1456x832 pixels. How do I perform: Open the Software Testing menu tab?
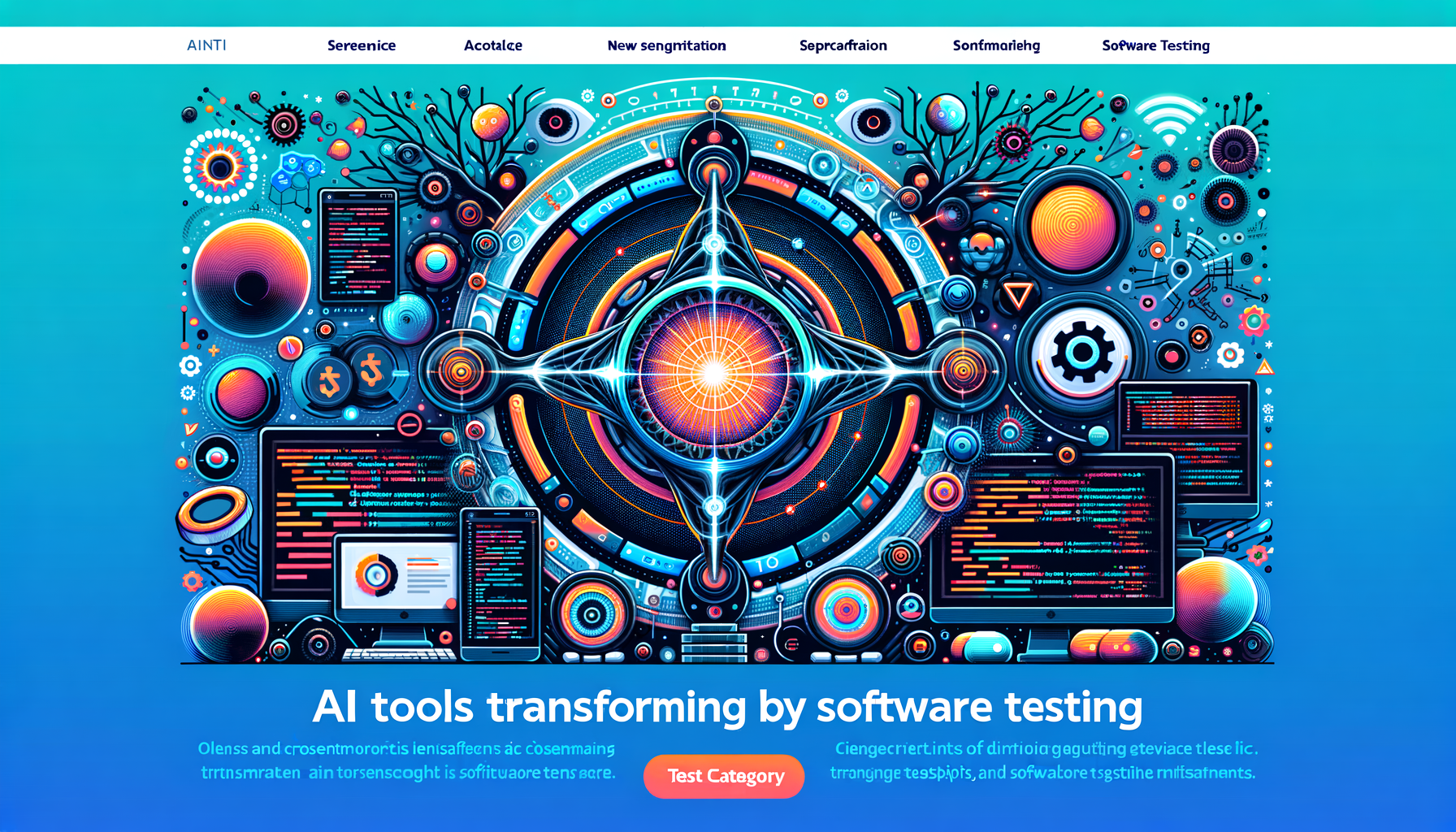tap(1155, 45)
